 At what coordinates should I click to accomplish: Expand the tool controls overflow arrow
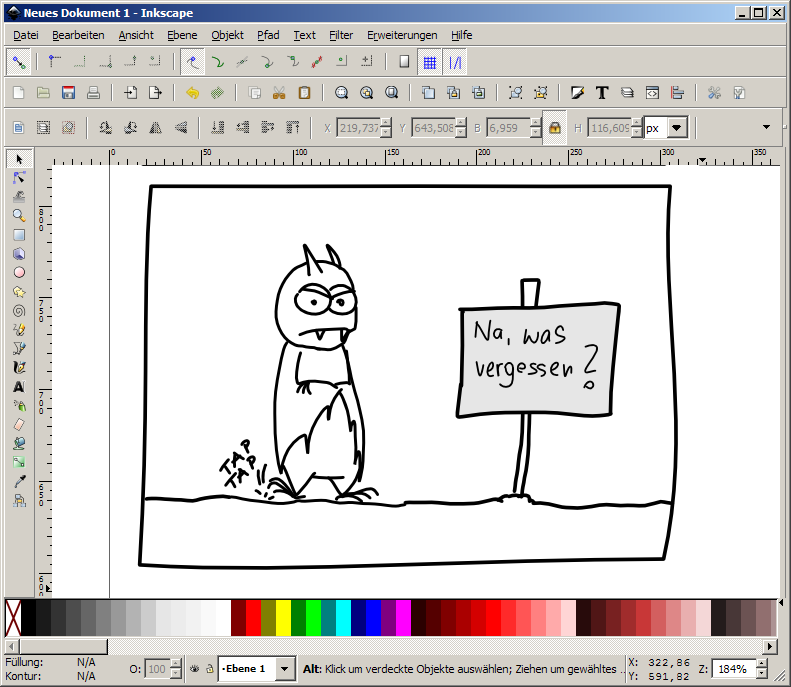point(767,127)
